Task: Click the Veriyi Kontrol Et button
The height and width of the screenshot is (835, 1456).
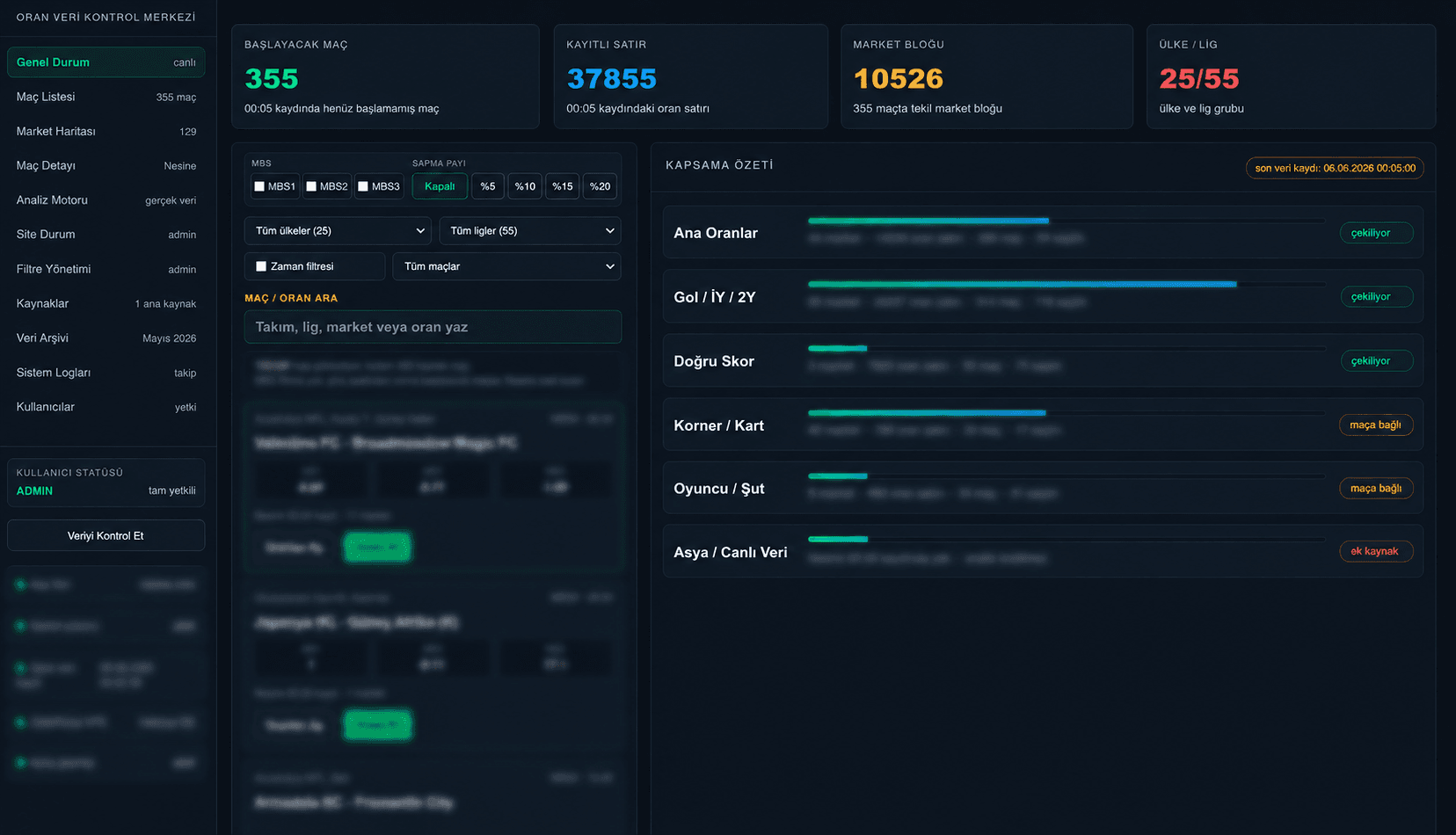Action: coord(106,535)
